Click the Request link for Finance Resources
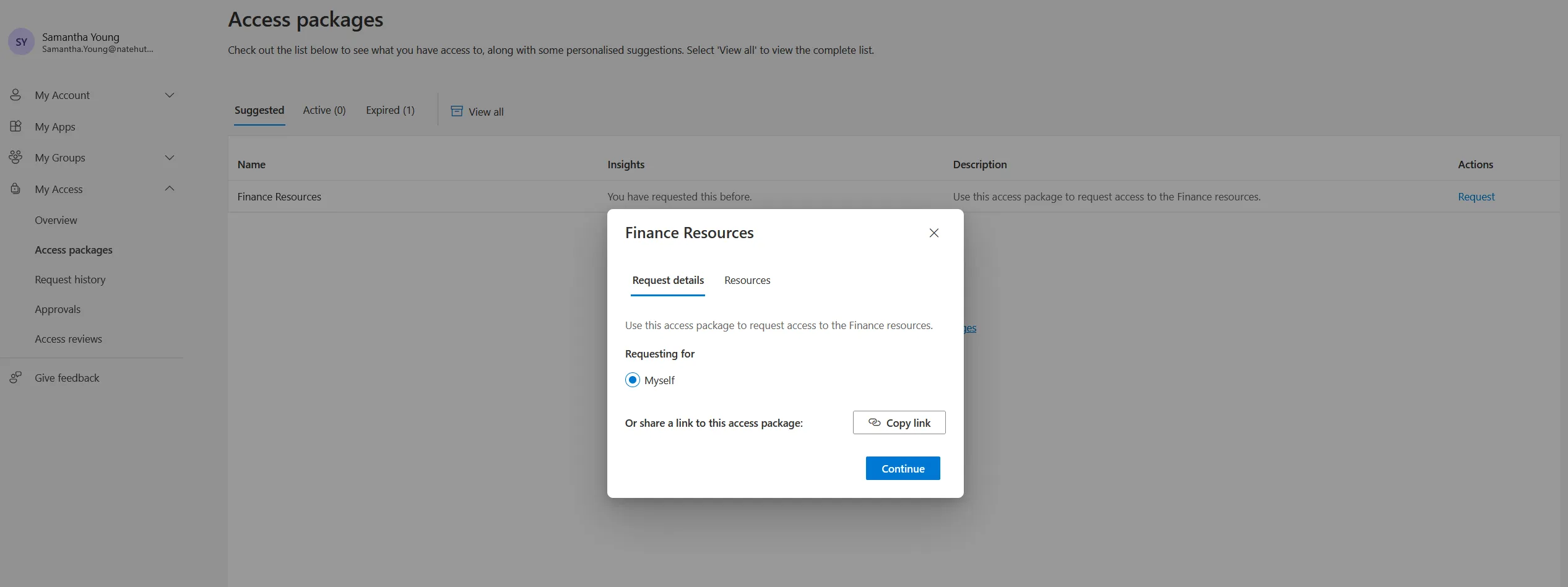 [1476, 197]
